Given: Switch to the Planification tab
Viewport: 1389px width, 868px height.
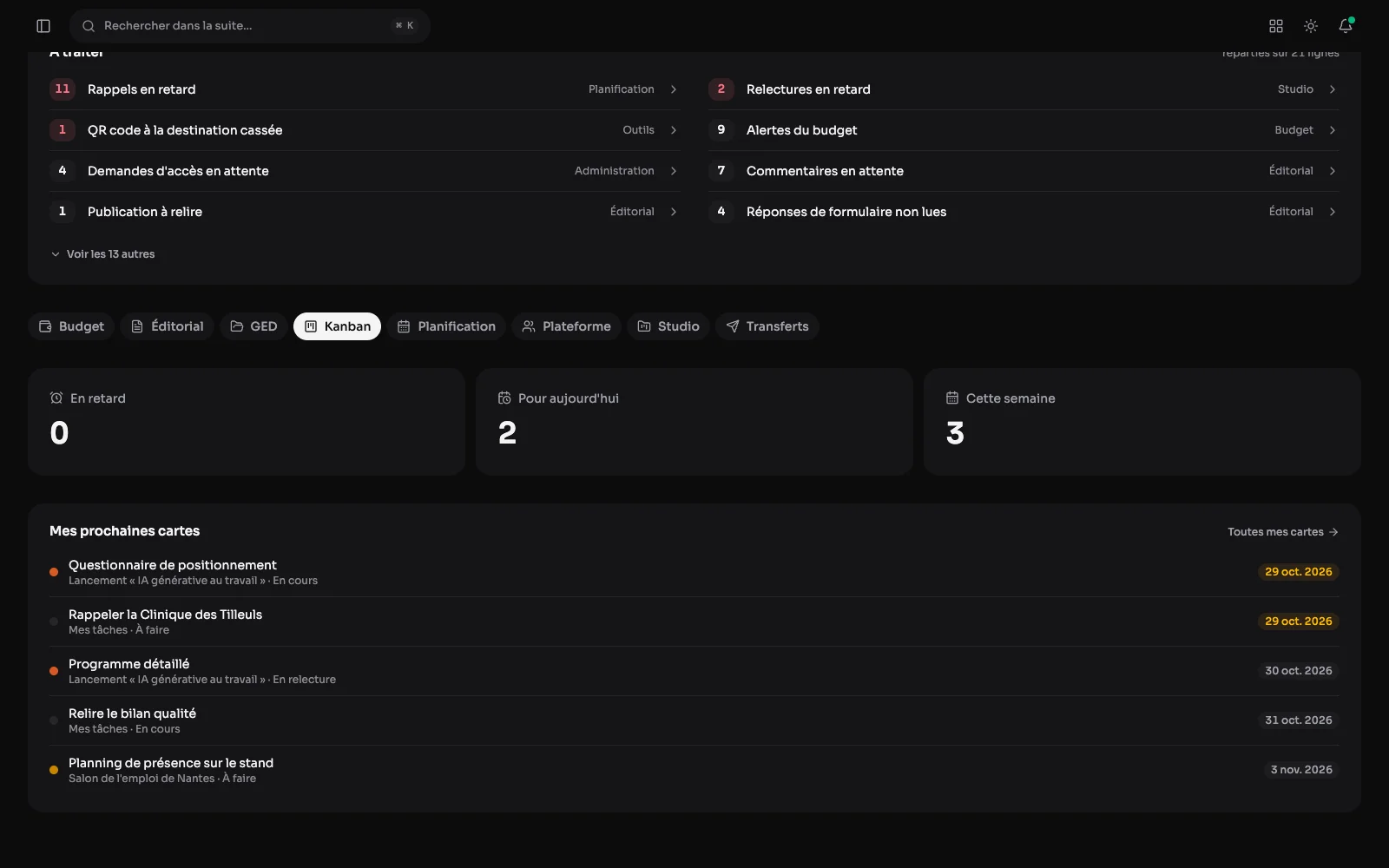Looking at the screenshot, I should (446, 326).
